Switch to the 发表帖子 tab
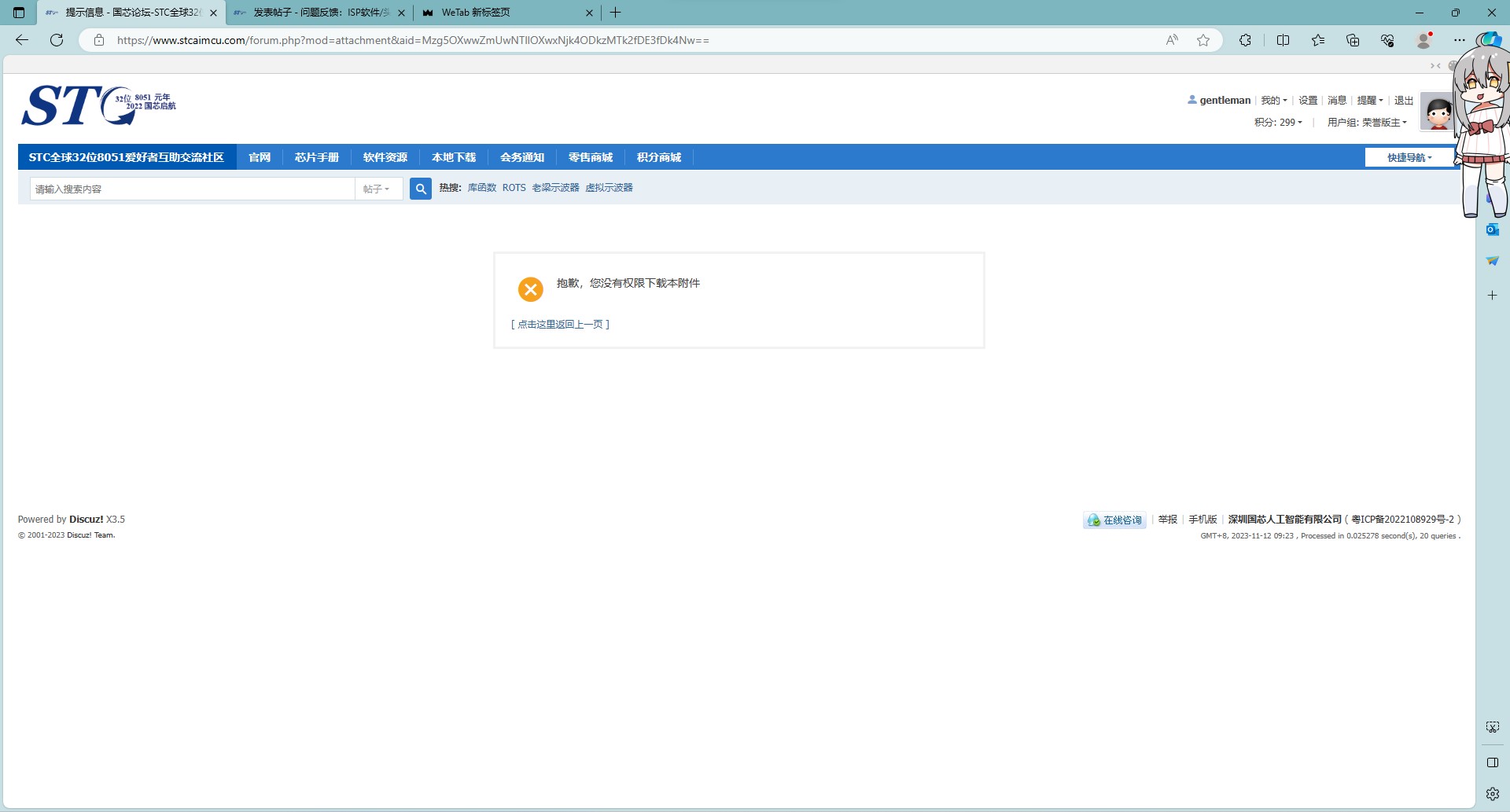Image resolution: width=1510 pixels, height=812 pixels. tap(319, 13)
